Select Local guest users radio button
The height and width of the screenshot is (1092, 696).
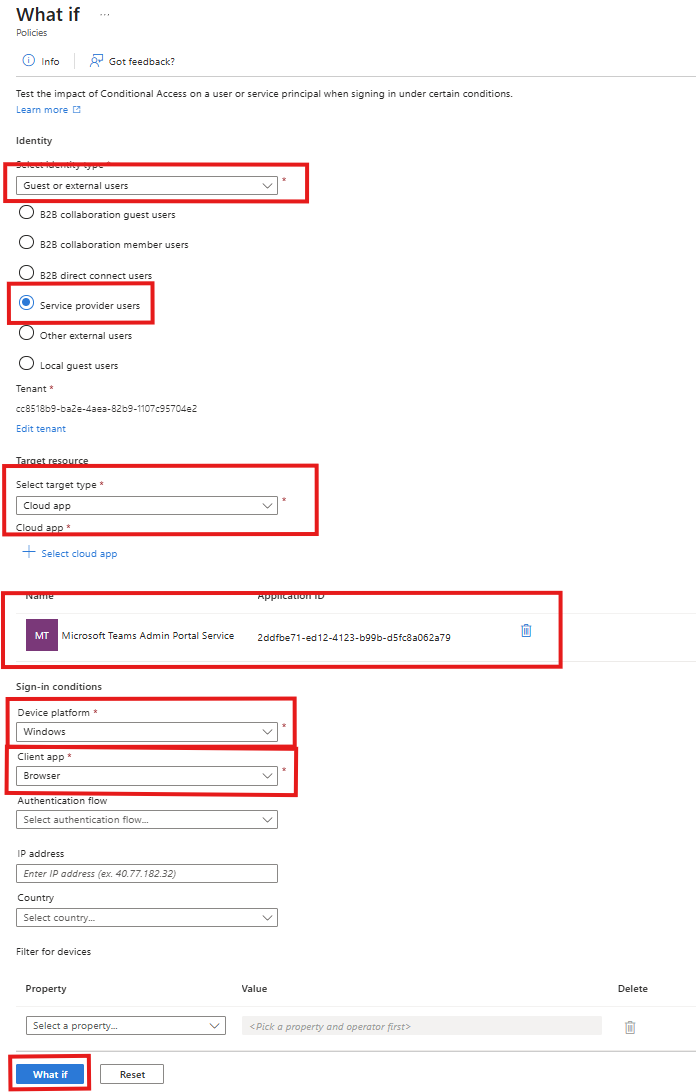coord(27,364)
